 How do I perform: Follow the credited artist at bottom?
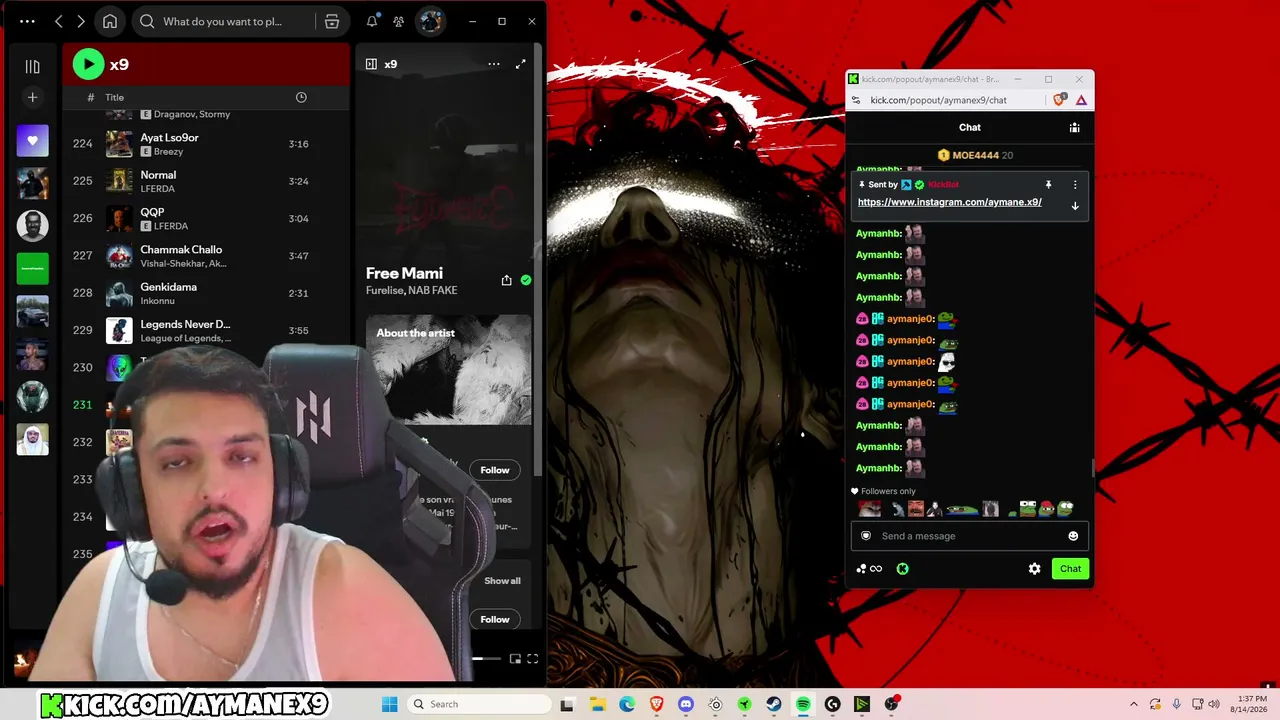pyautogui.click(x=494, y=619)
